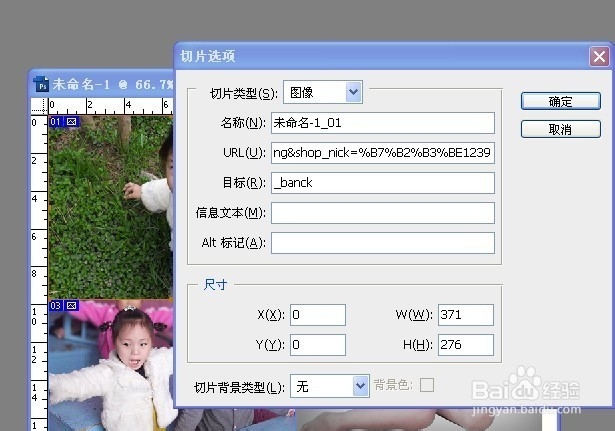Select the Y coordinate field

tap(318, 345)
